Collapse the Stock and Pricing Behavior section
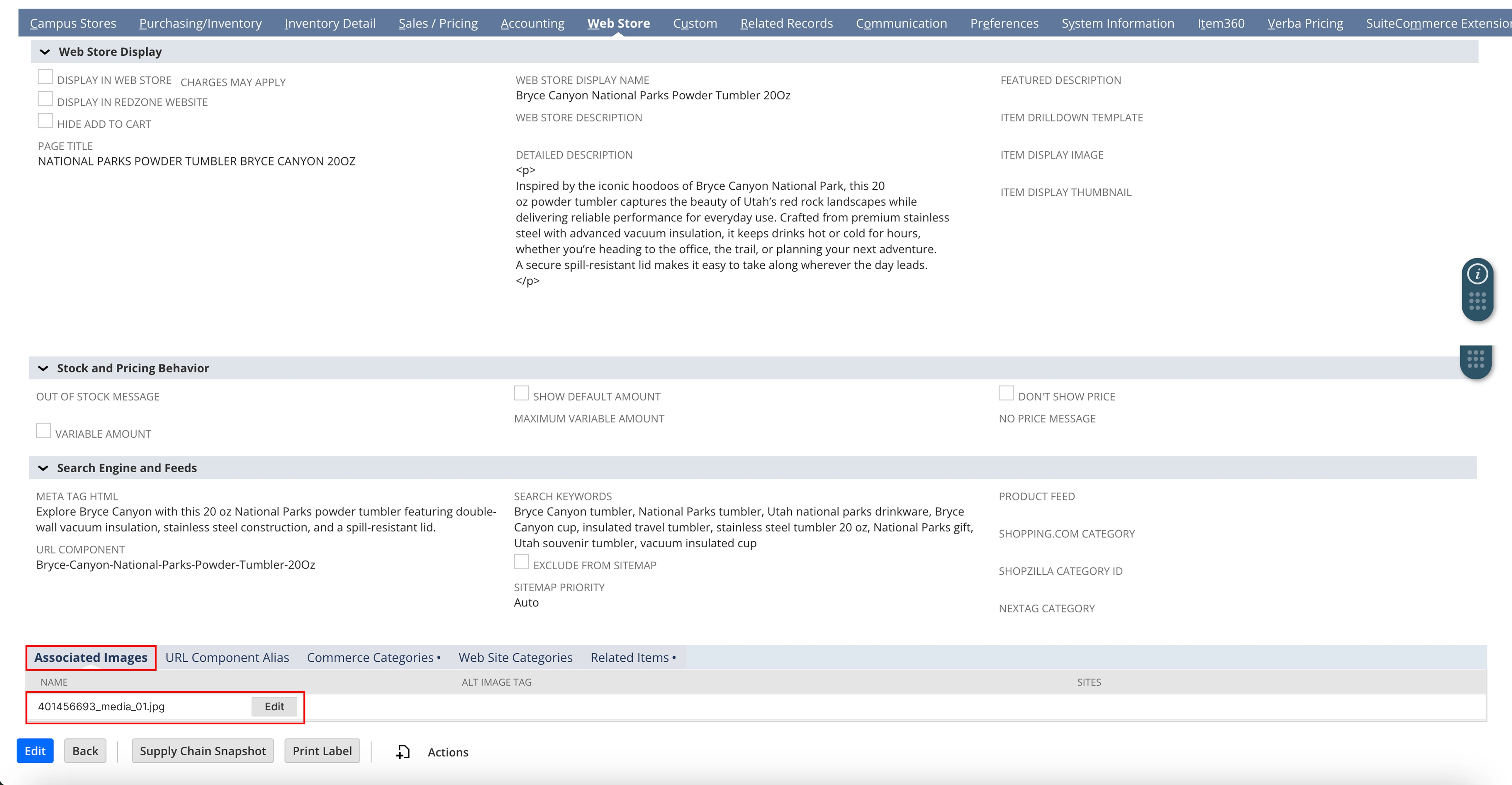The image size is (1512, 785). [x=43, y=368]
